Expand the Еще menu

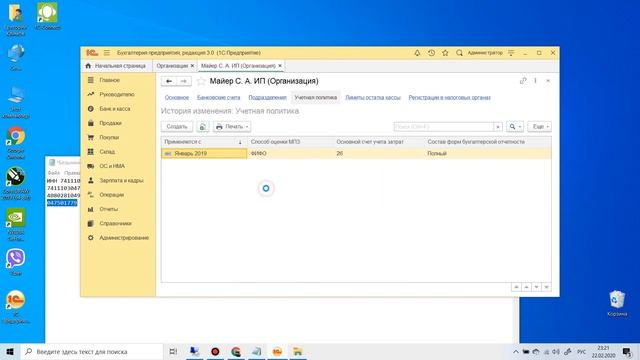(x=539, y=127)
